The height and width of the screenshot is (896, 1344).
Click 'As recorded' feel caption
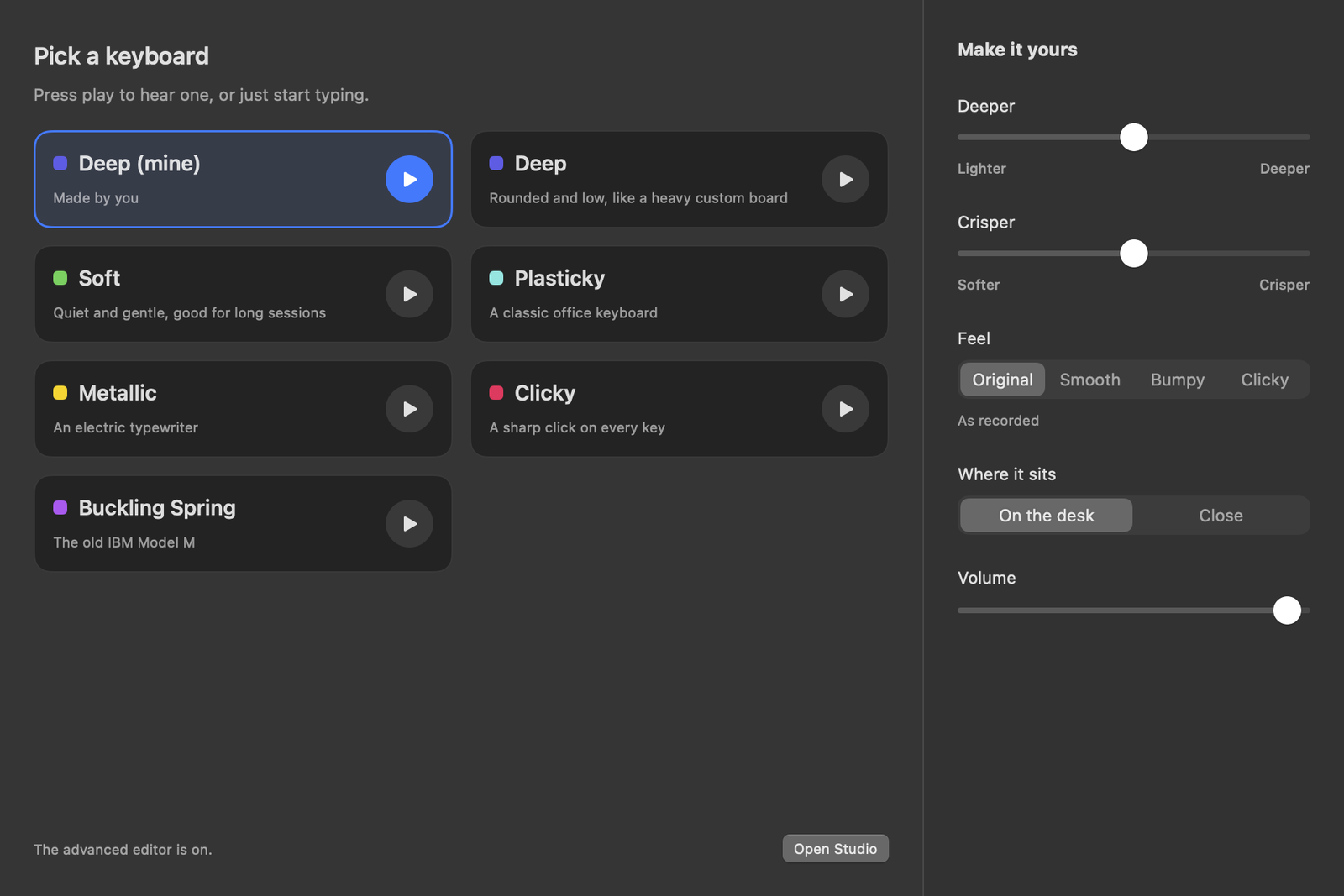pyautogui.click(x=998, y=421)
